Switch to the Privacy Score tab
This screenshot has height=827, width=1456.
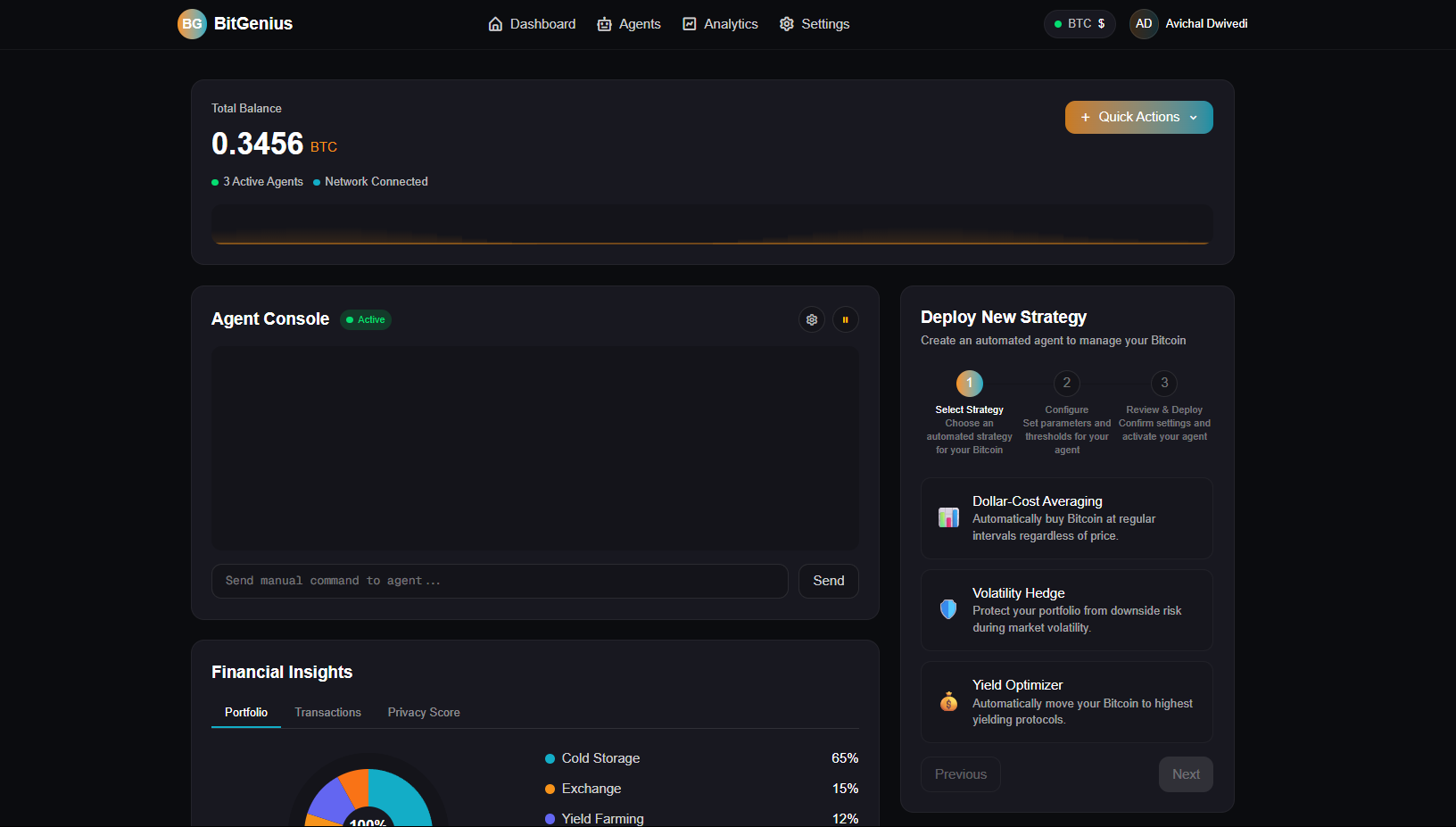click(424, 712)
